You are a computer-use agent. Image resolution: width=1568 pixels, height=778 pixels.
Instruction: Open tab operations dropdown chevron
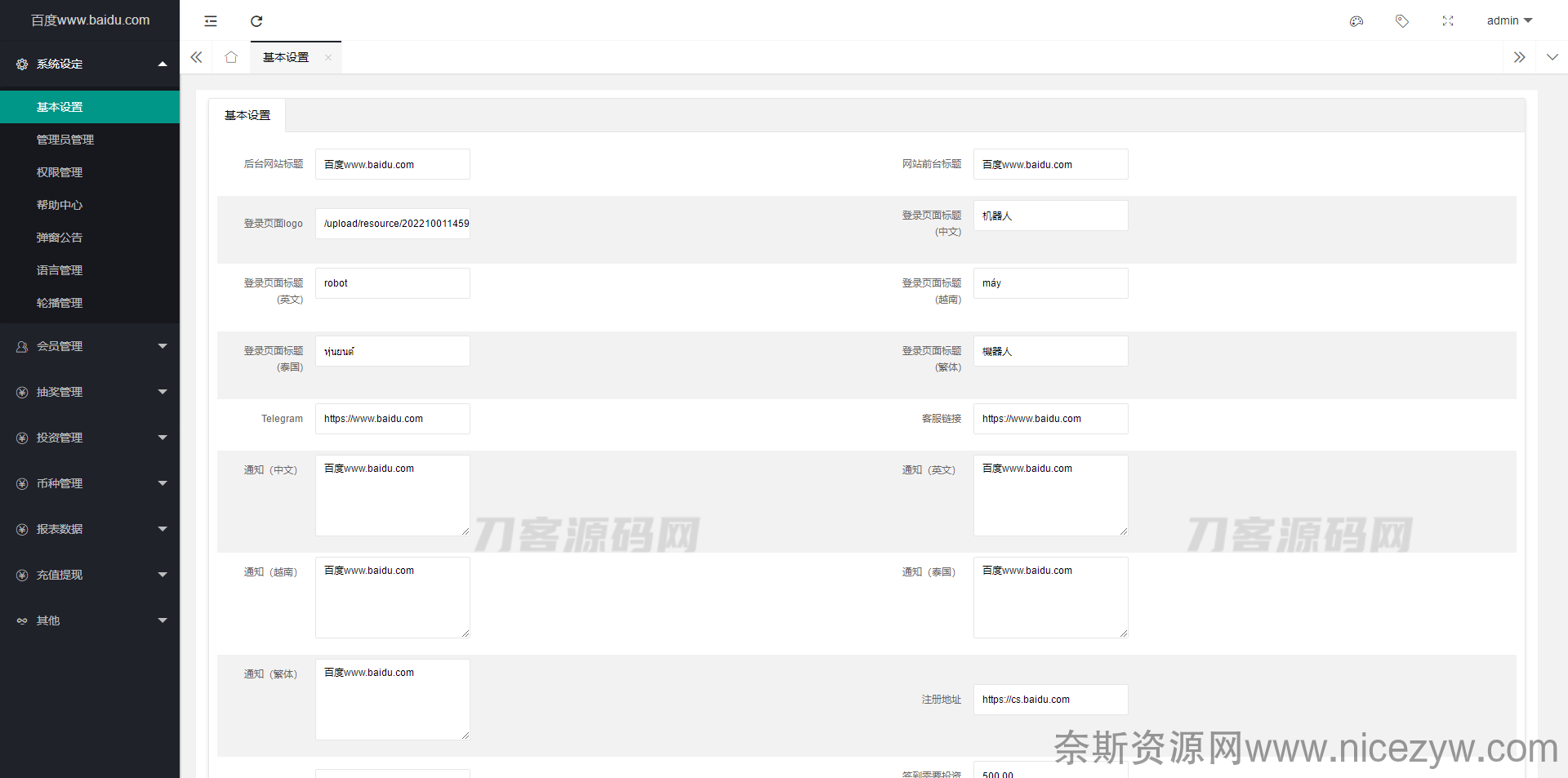click(x=1552, y=57)
